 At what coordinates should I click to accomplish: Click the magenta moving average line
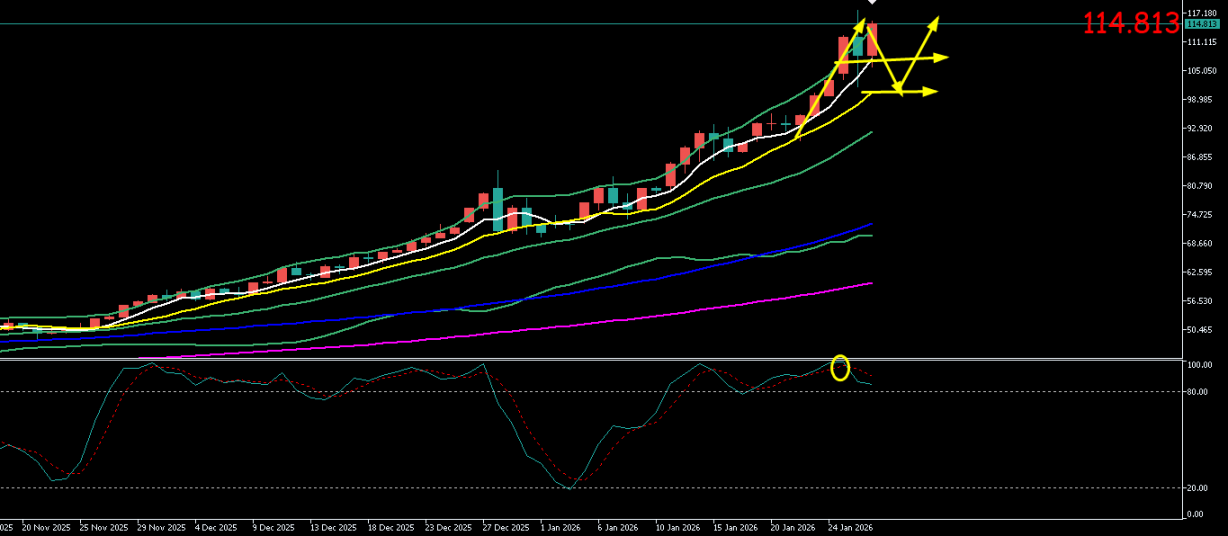point(700,308)
